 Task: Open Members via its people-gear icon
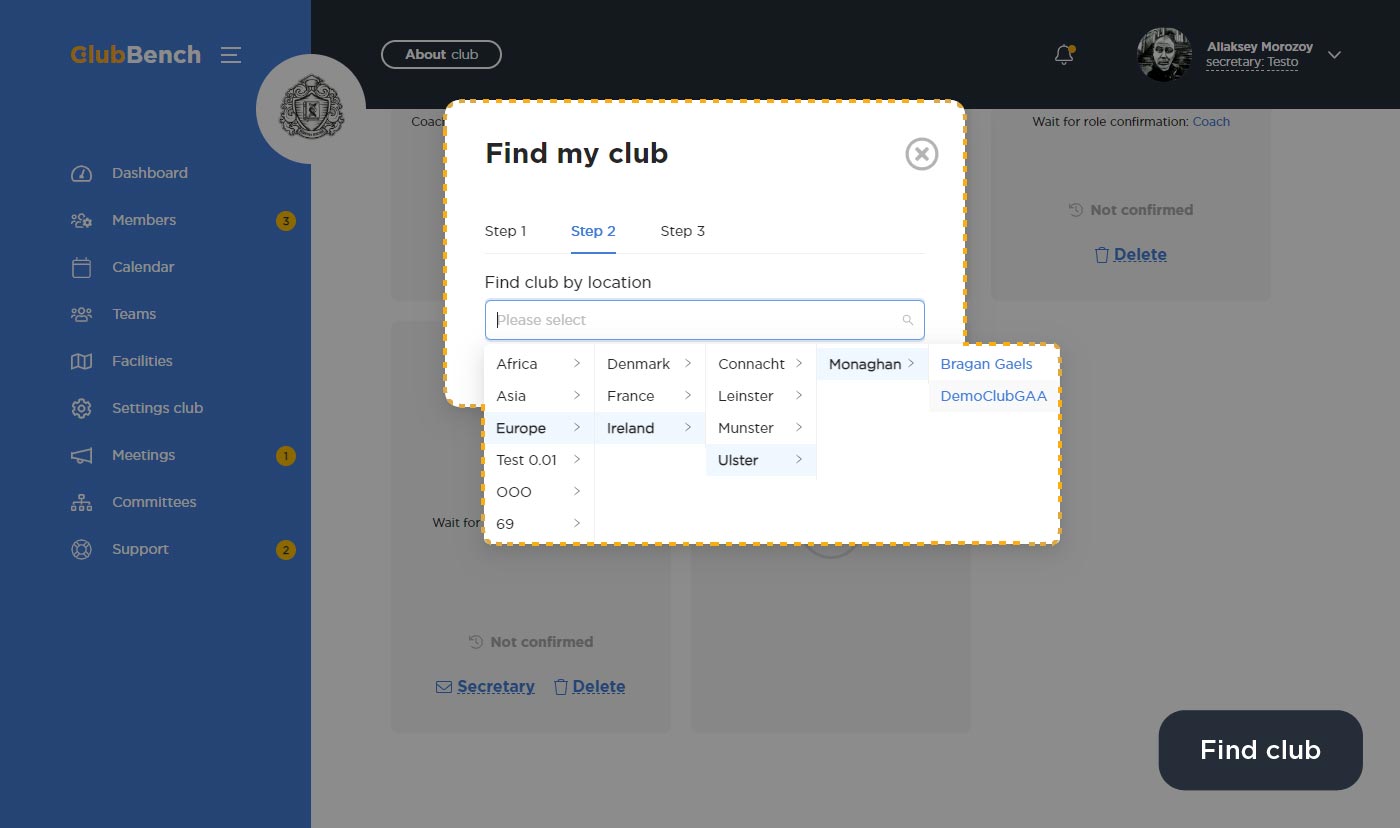pyautogui.click(x=81, y=221)
